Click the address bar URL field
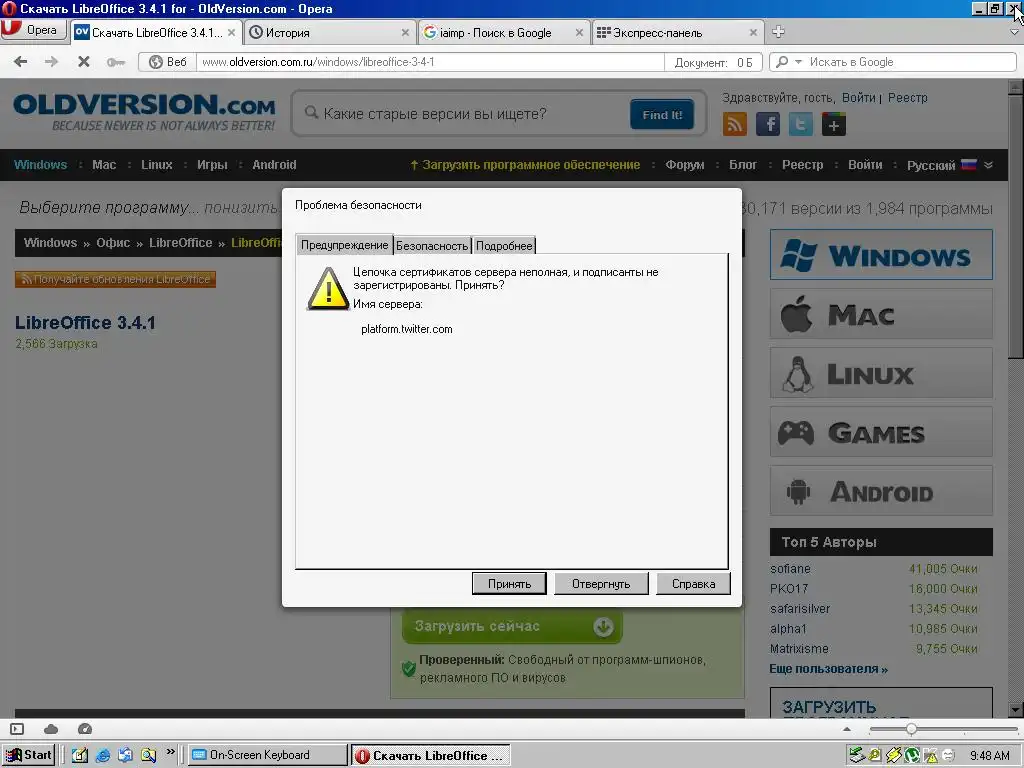 click(430, 62)
